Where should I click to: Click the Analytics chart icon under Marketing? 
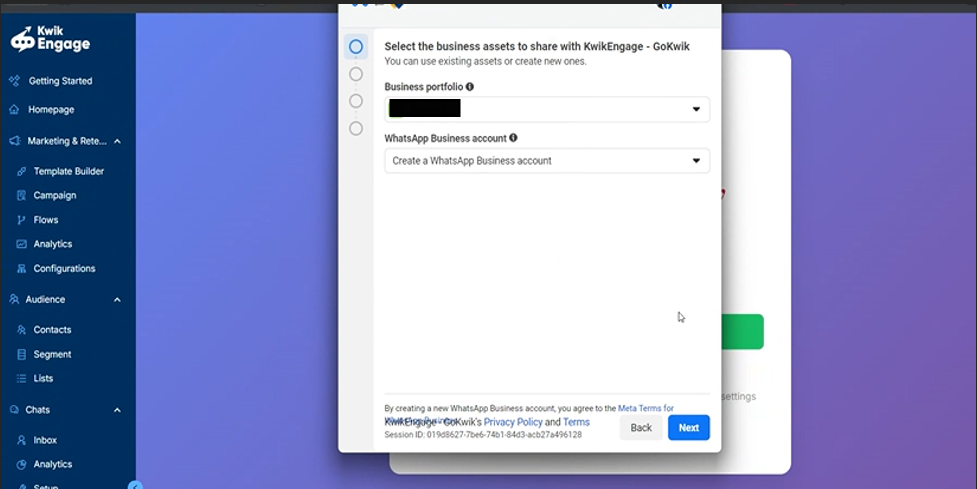pos(21,244)
